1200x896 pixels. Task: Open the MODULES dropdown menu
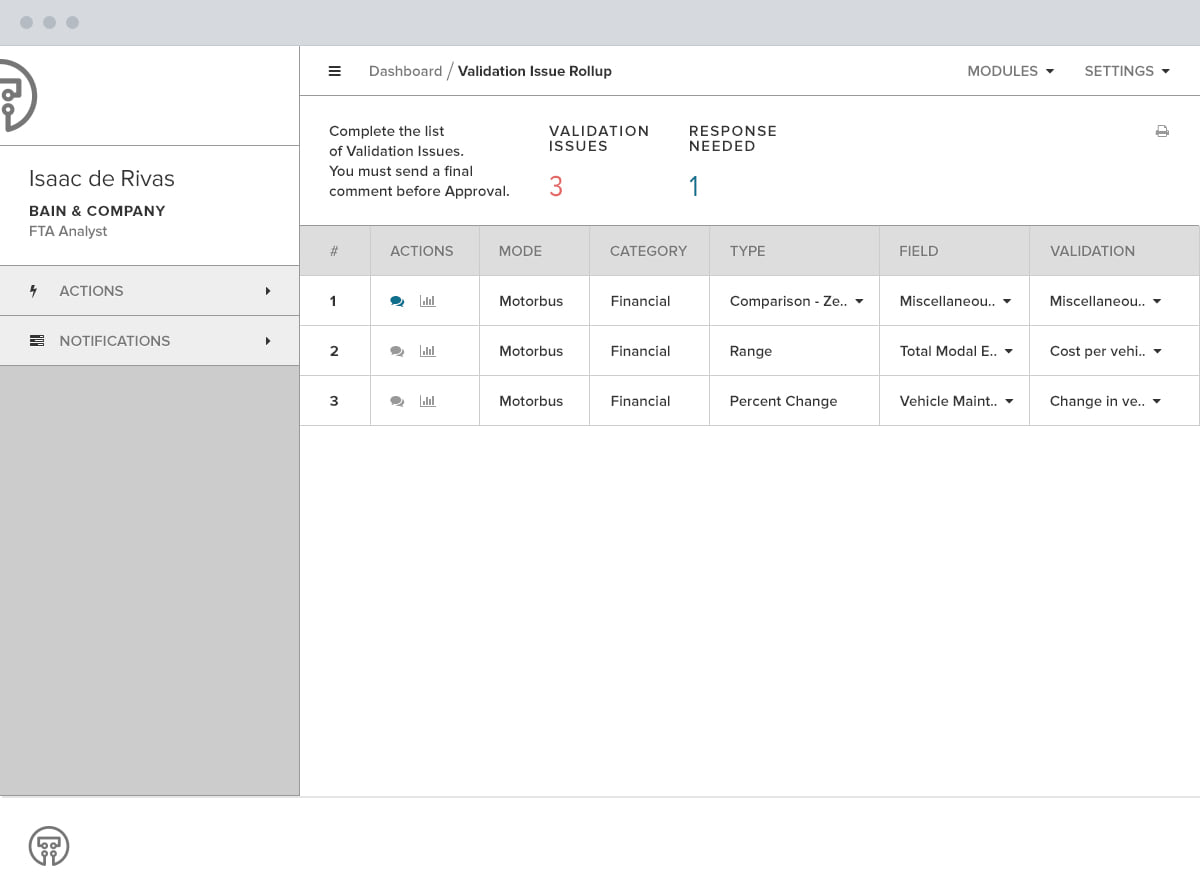1010,71
